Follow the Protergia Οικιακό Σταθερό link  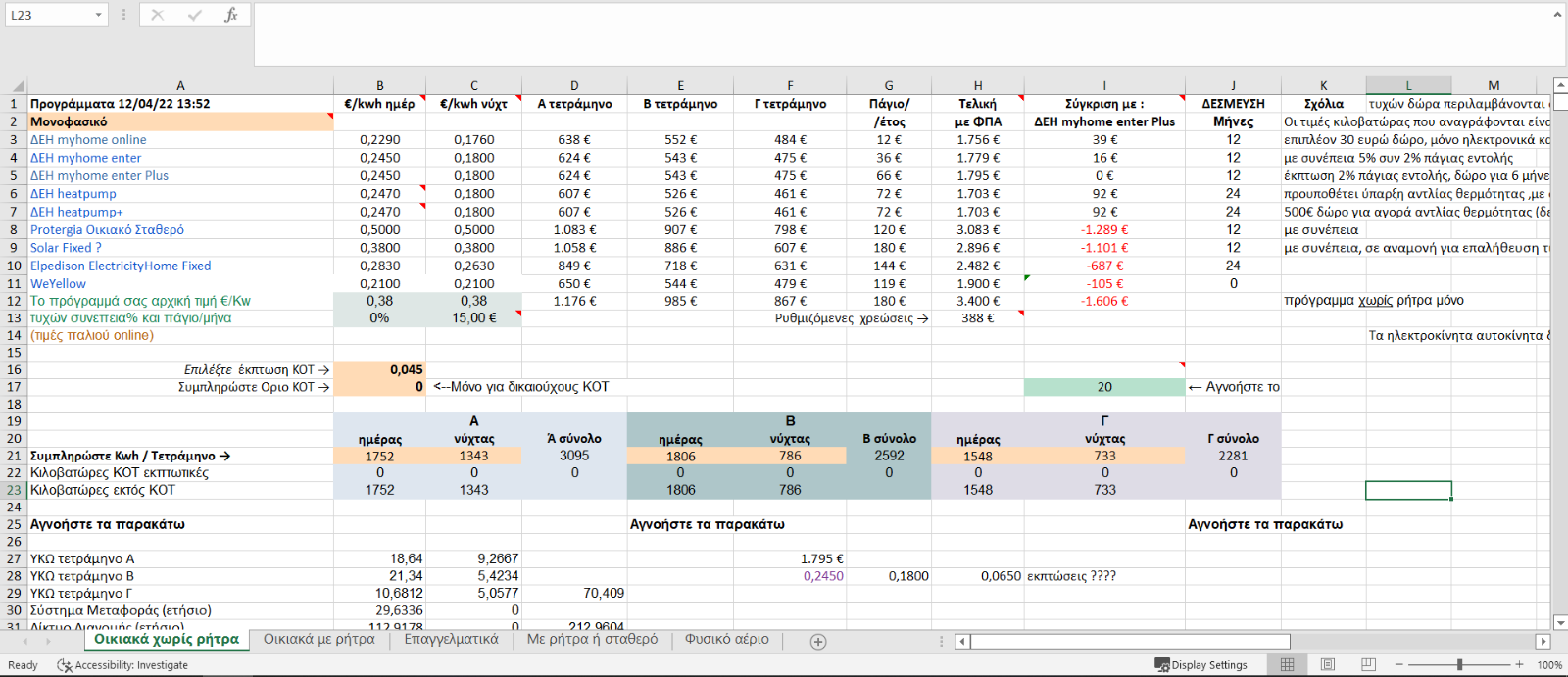[107, 230]
